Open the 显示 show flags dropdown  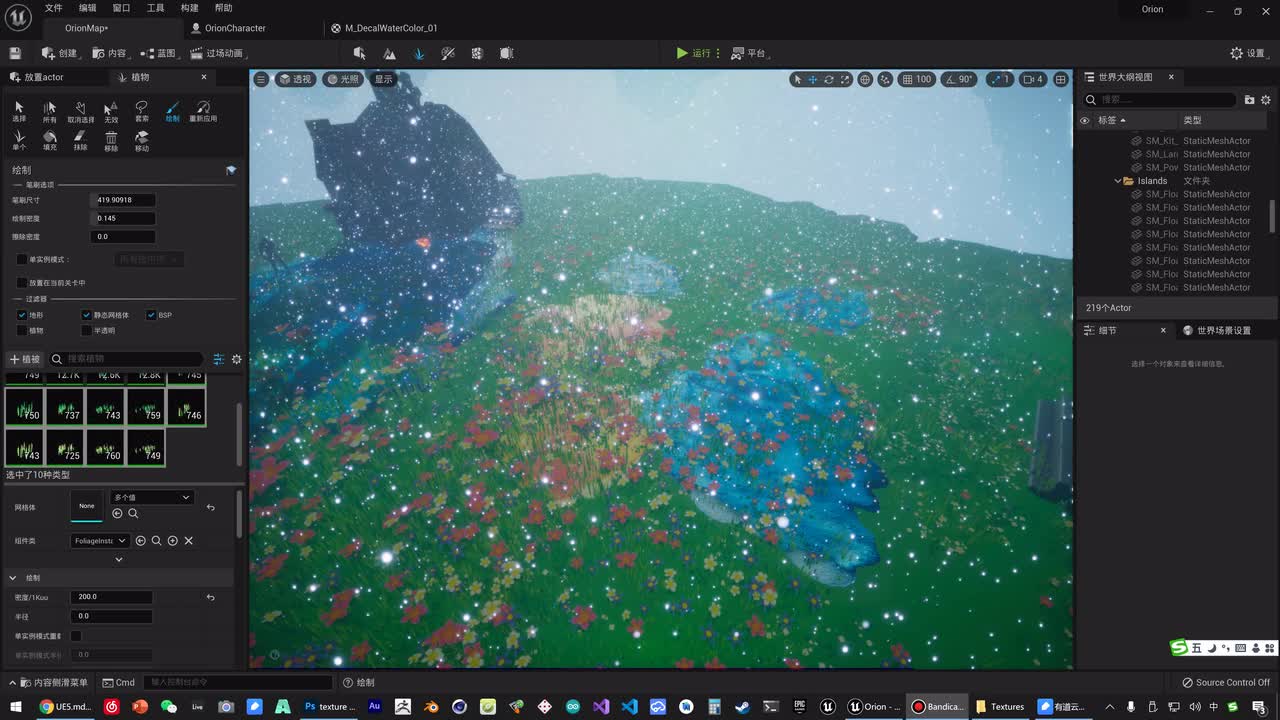(383, 79)
